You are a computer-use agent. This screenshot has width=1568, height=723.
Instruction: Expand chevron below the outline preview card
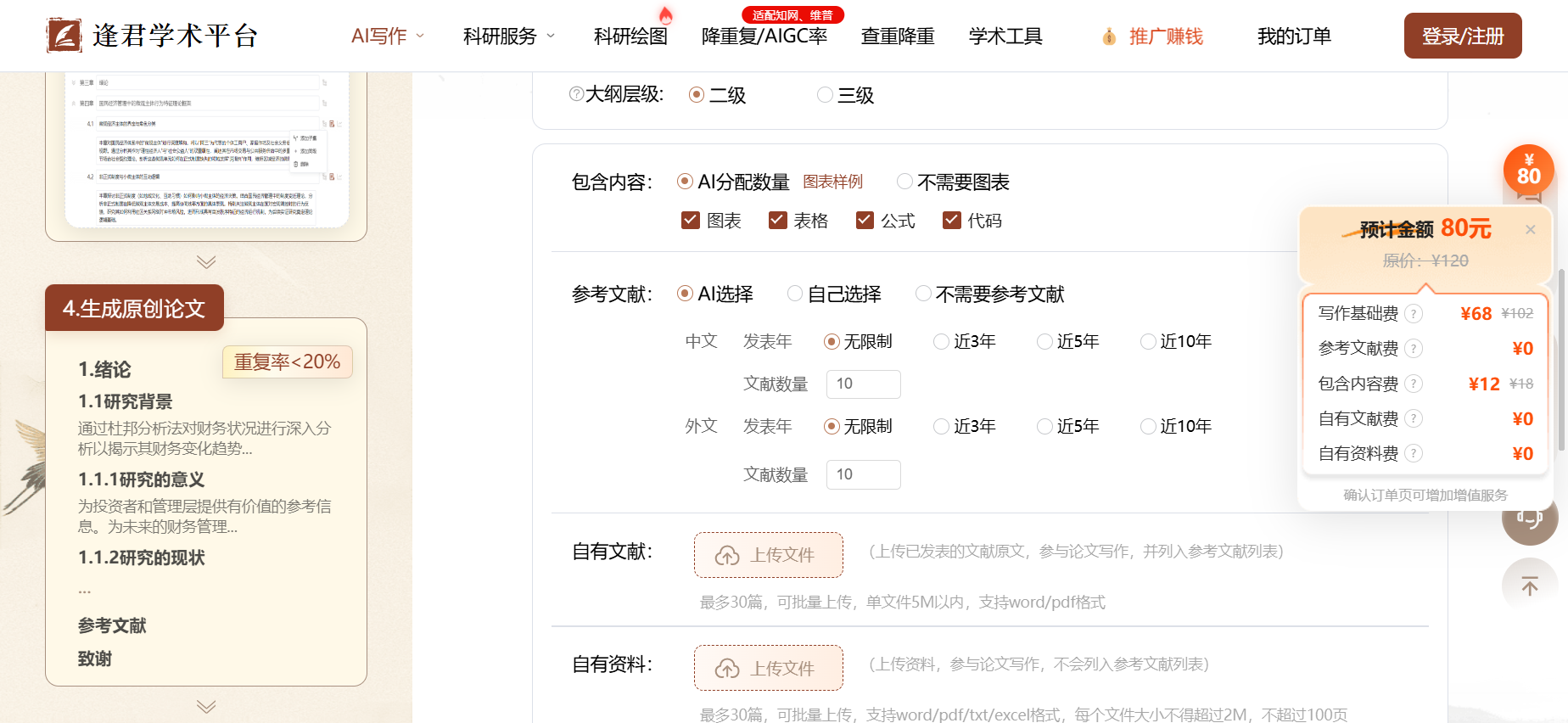click(x=206, y=262)
